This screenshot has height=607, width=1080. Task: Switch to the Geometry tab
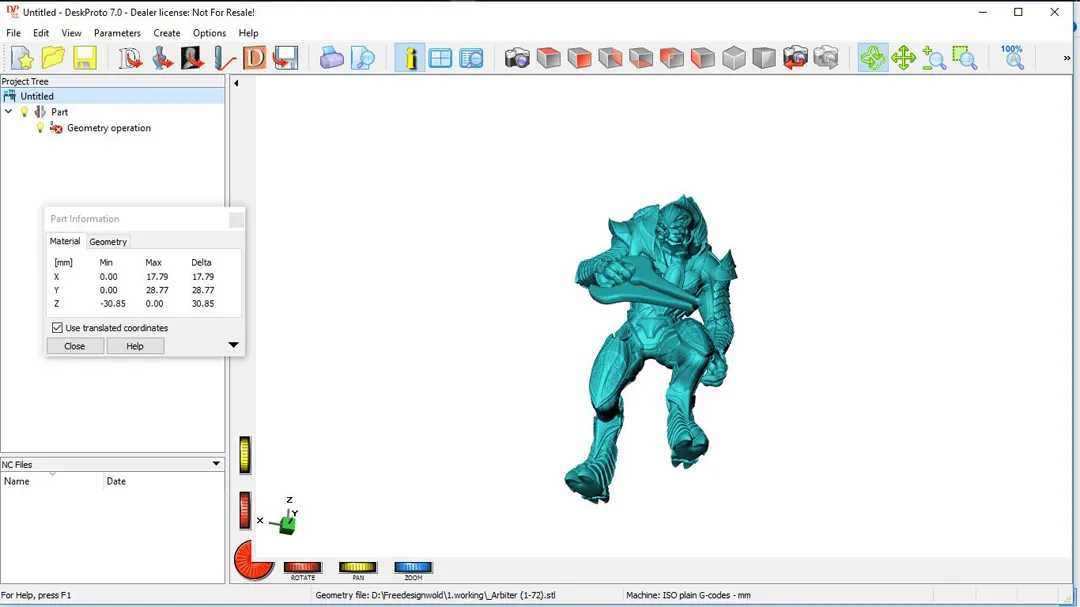coord(108,242)
